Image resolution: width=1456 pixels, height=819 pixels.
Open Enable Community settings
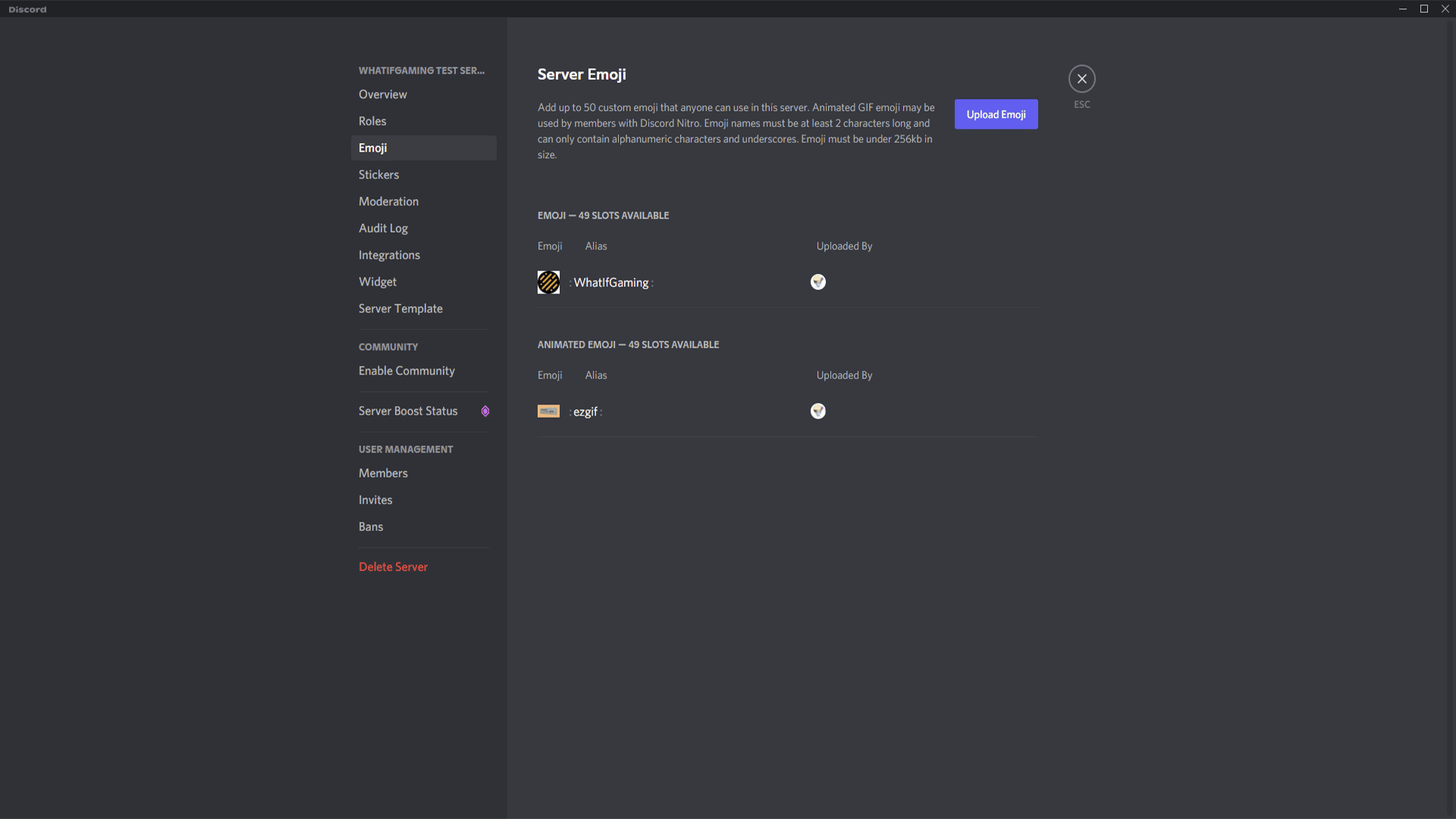pyautogui.click(x=423, y=371)
